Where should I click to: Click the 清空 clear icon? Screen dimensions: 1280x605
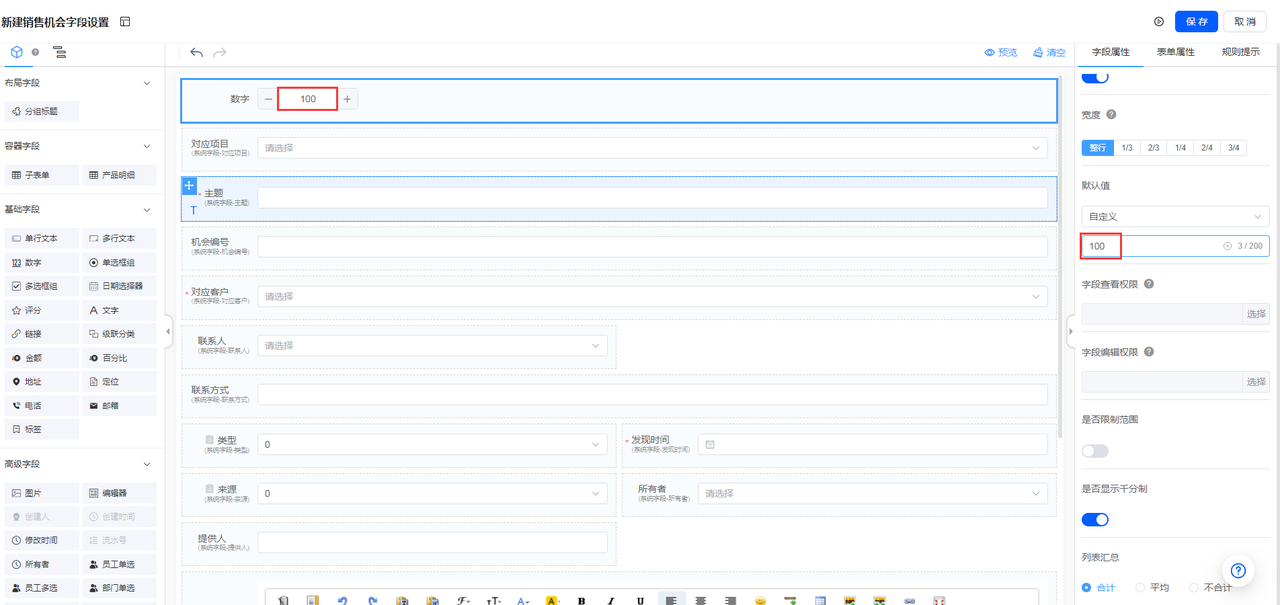1038,53
